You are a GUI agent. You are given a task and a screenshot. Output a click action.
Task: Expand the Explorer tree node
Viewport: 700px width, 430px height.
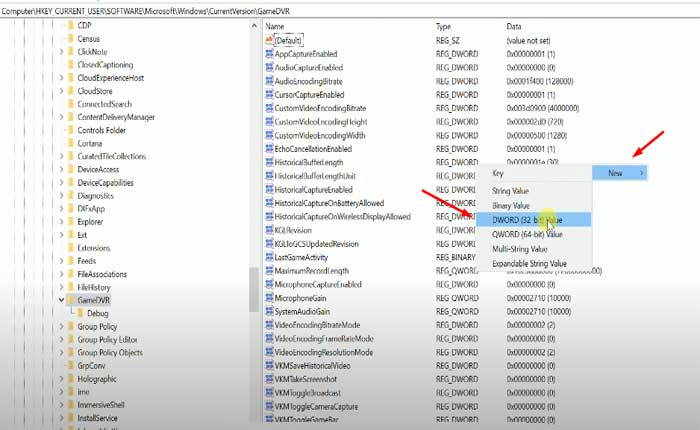coord(62,221)
